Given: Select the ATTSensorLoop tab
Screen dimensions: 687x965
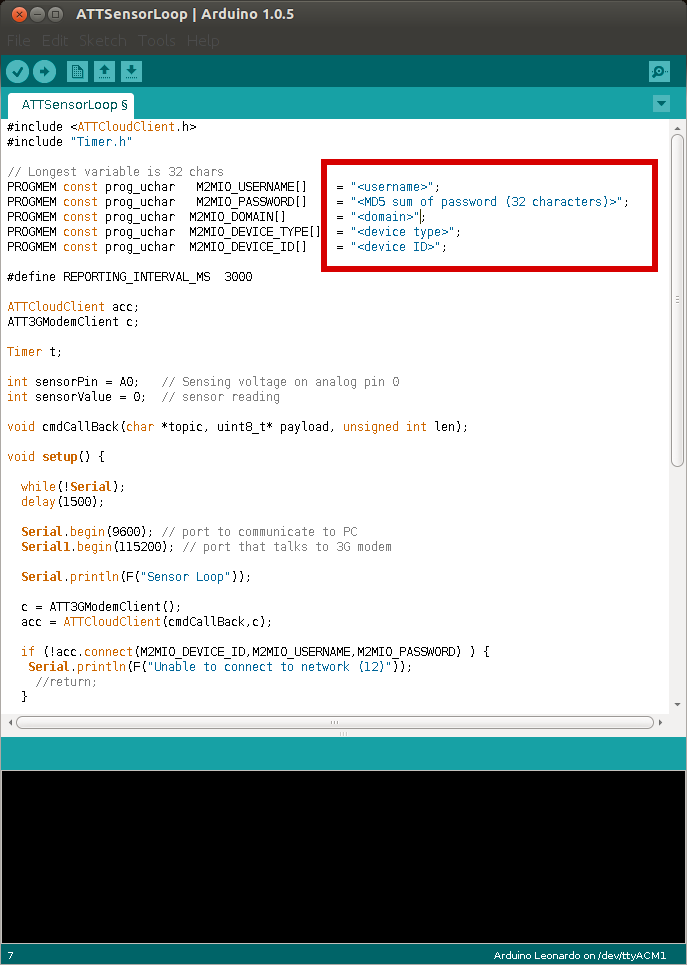Looking at the screenshot, I should click(x=70, y=104).
